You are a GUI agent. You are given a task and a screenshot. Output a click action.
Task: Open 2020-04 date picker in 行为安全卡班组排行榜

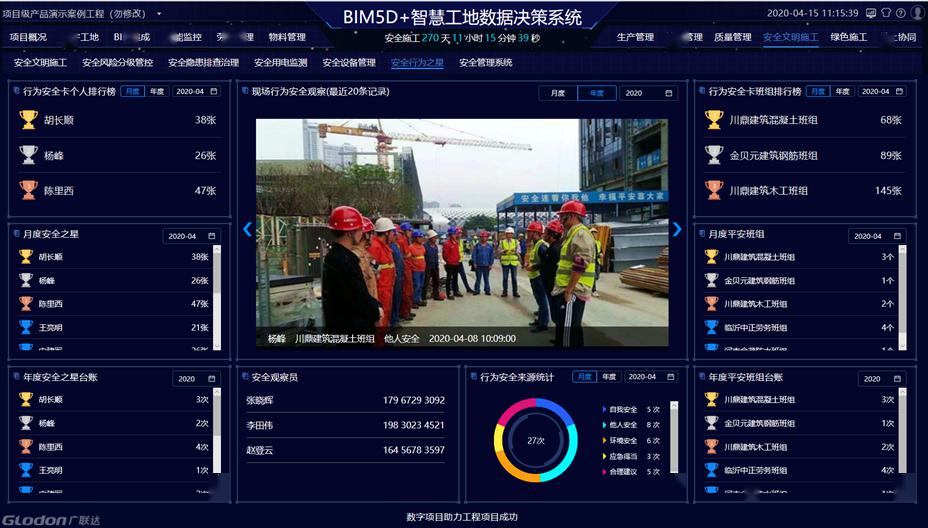click(x=881, y=91)
